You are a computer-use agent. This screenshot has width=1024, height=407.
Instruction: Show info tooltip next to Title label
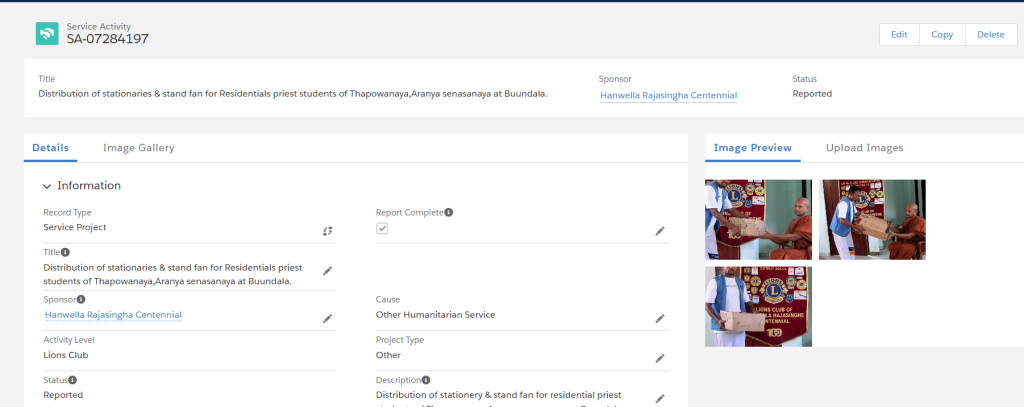[65, 252]
